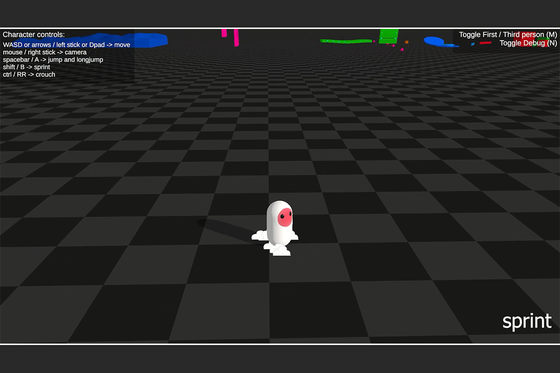Click the Toggle Debug (N) label
This screenshot has height=373, width=560.
pos(528,43)
